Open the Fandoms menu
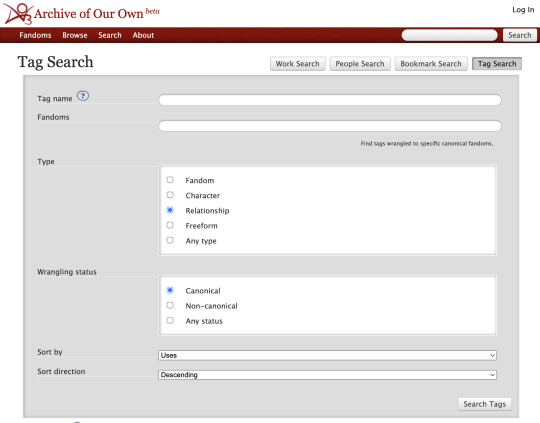The width and height of the screenshot is (540, 423). [x=35, y=35]
